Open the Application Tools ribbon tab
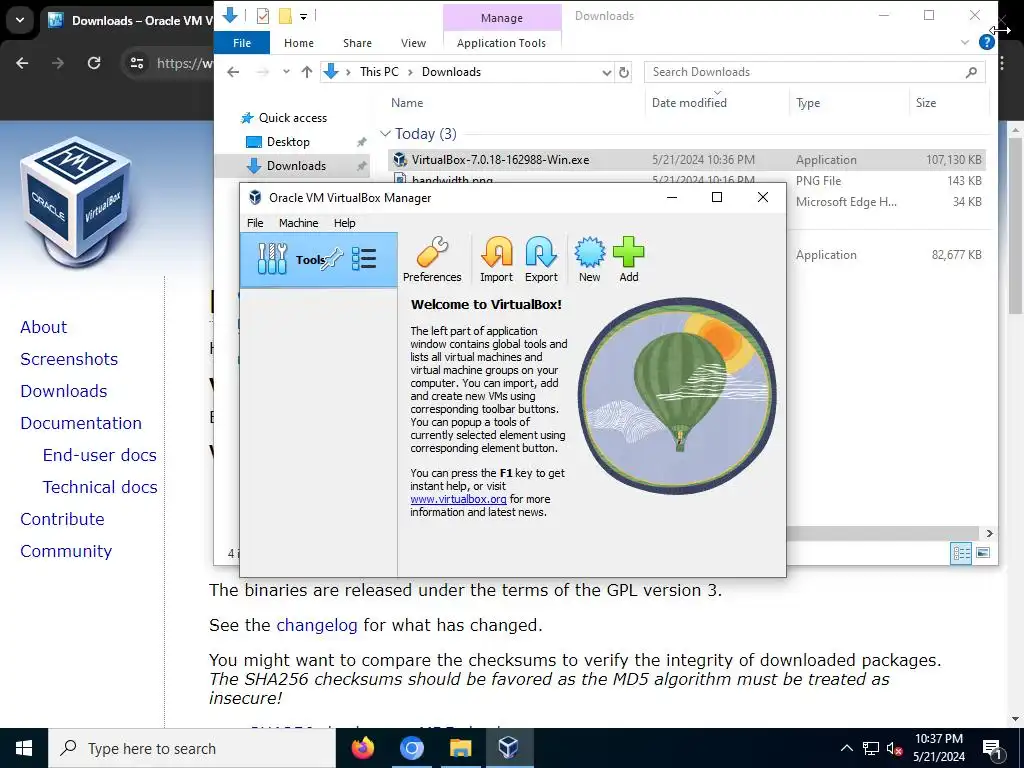1024x768 pixels. [502, 43]
